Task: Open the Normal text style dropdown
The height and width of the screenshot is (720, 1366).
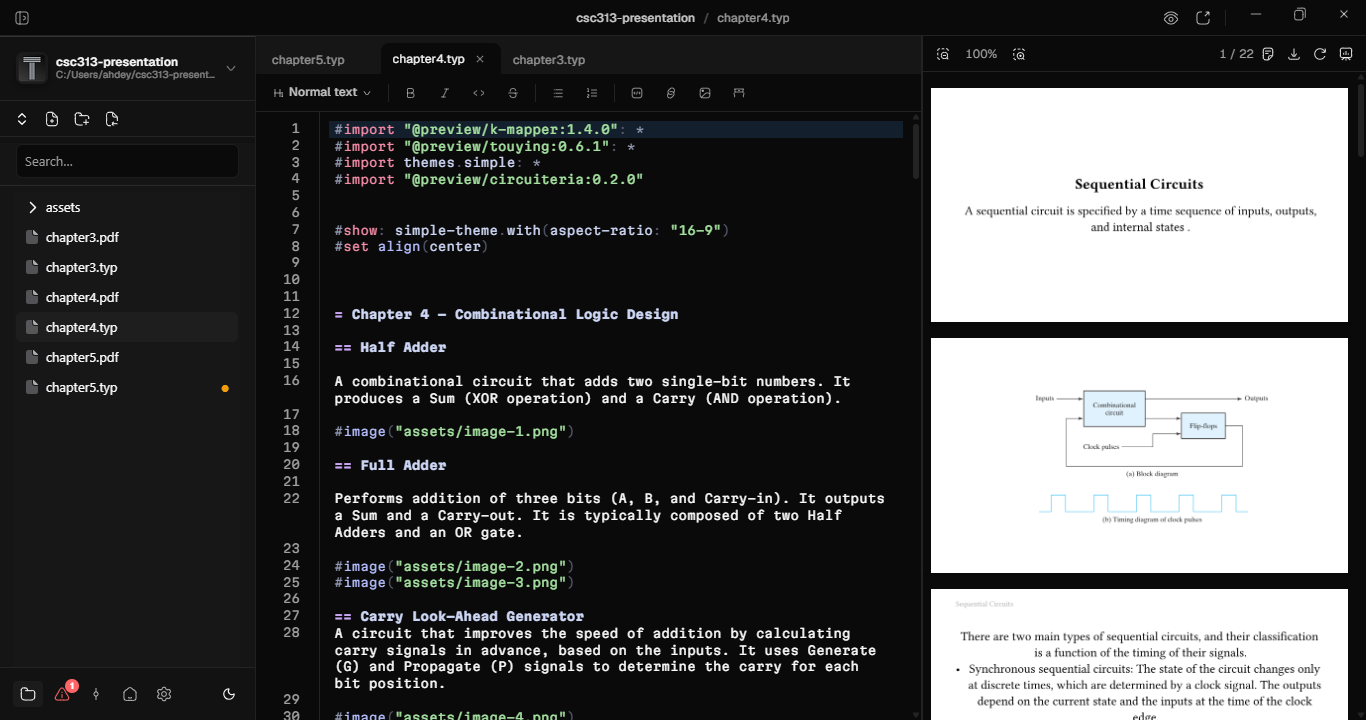Action: click(x=322, y=93)
